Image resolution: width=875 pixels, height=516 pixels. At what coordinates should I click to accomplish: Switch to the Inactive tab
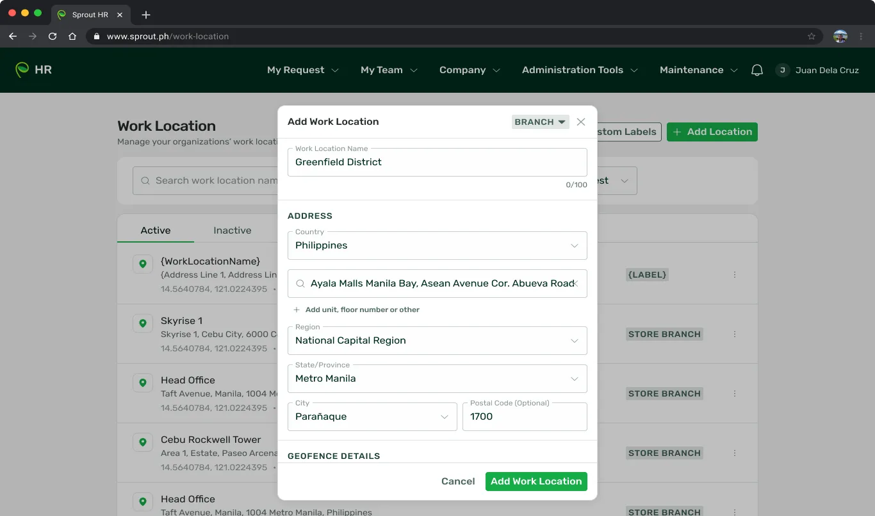[x=232, y=230]
